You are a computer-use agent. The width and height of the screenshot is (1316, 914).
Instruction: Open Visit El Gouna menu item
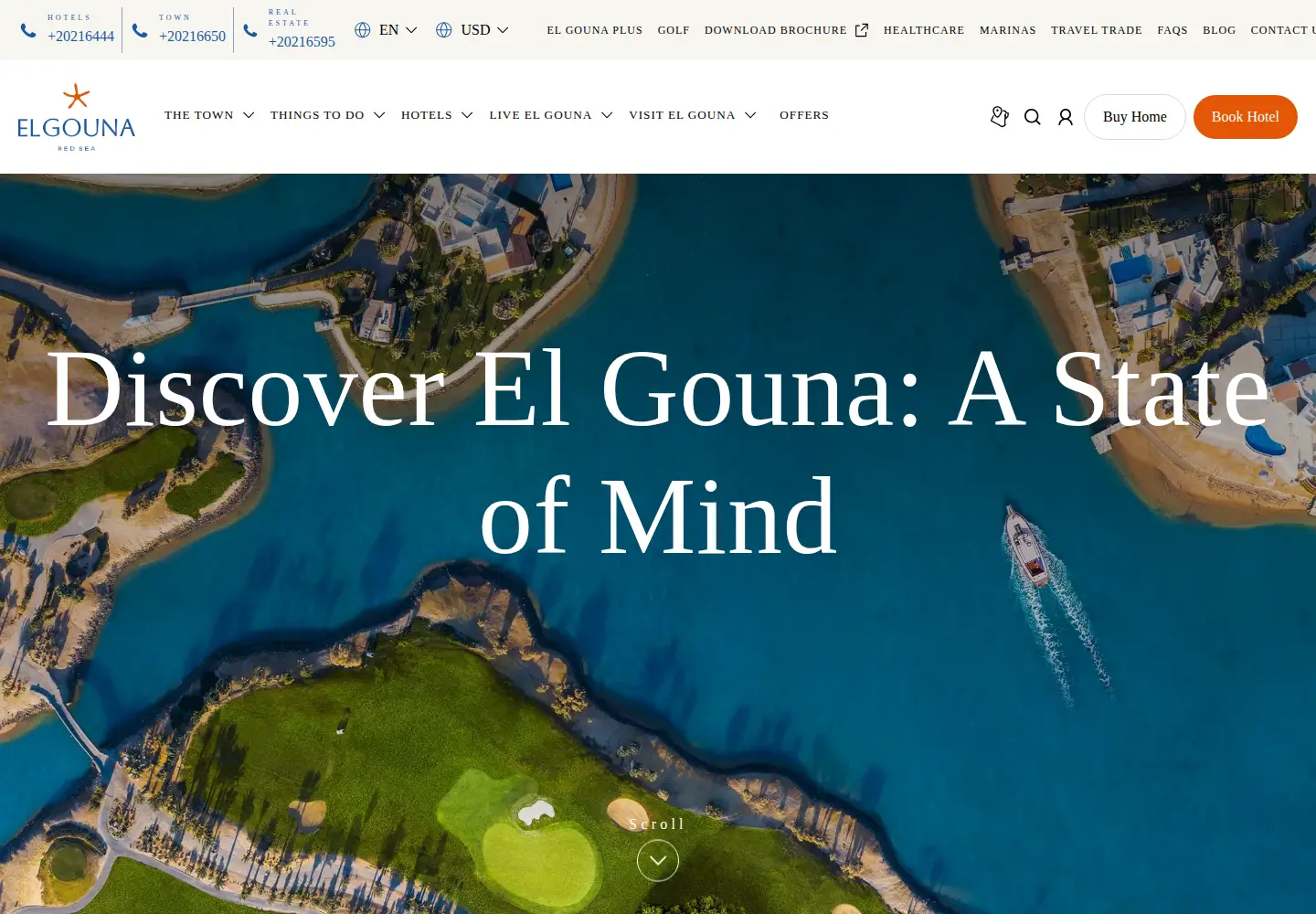point(682,115)
